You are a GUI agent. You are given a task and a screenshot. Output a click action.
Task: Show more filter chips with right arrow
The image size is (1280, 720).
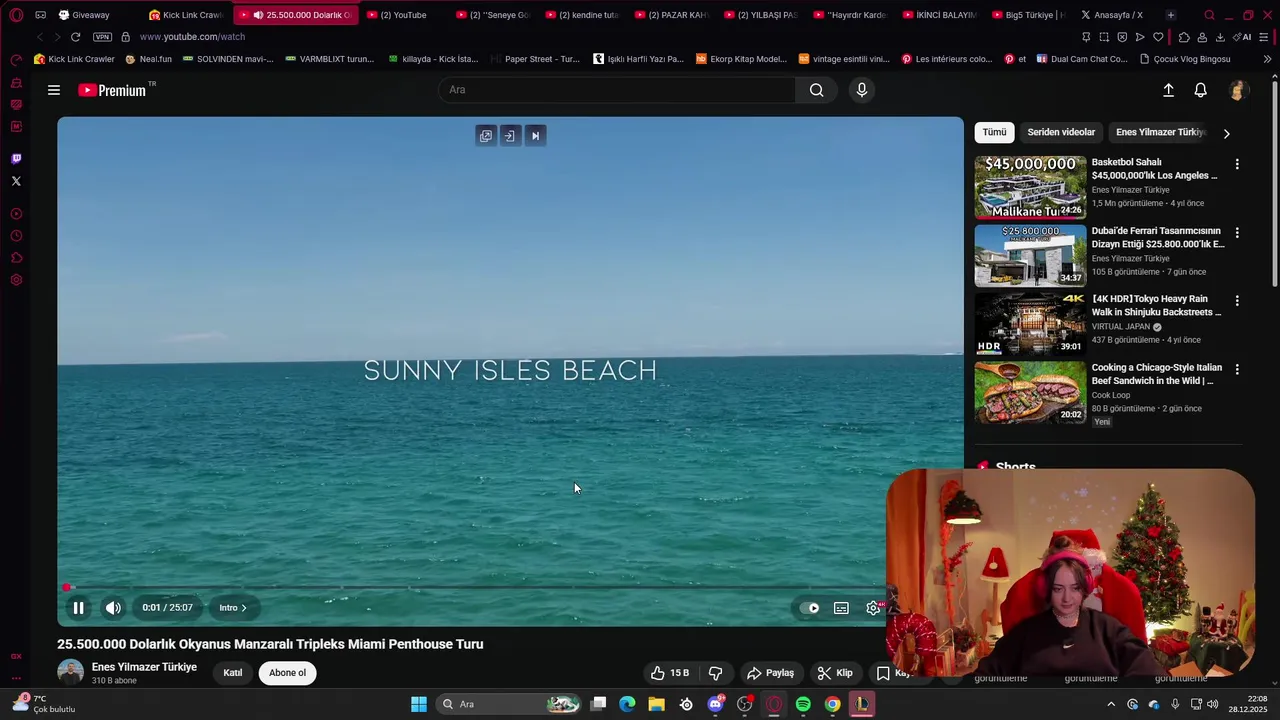pyautogui.click(x=1227, y=133)
